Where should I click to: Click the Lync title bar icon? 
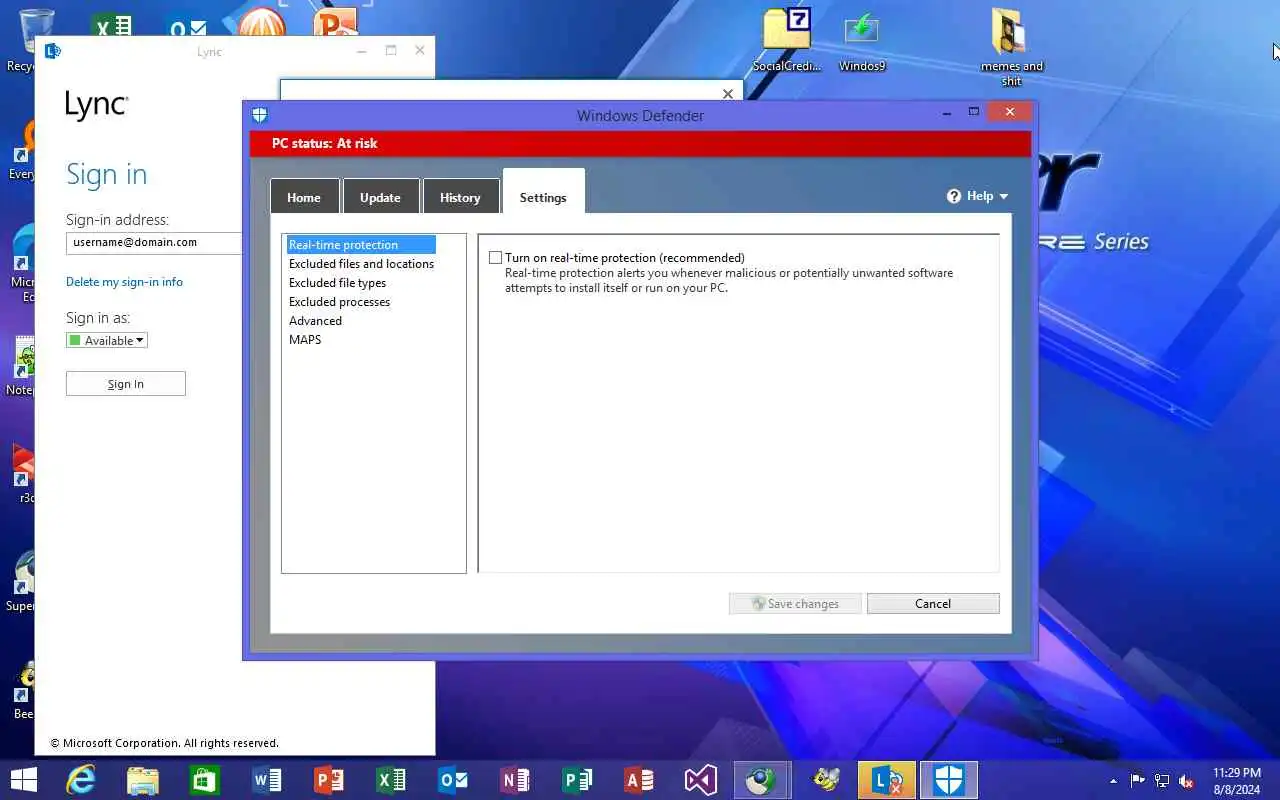point(53,51)
